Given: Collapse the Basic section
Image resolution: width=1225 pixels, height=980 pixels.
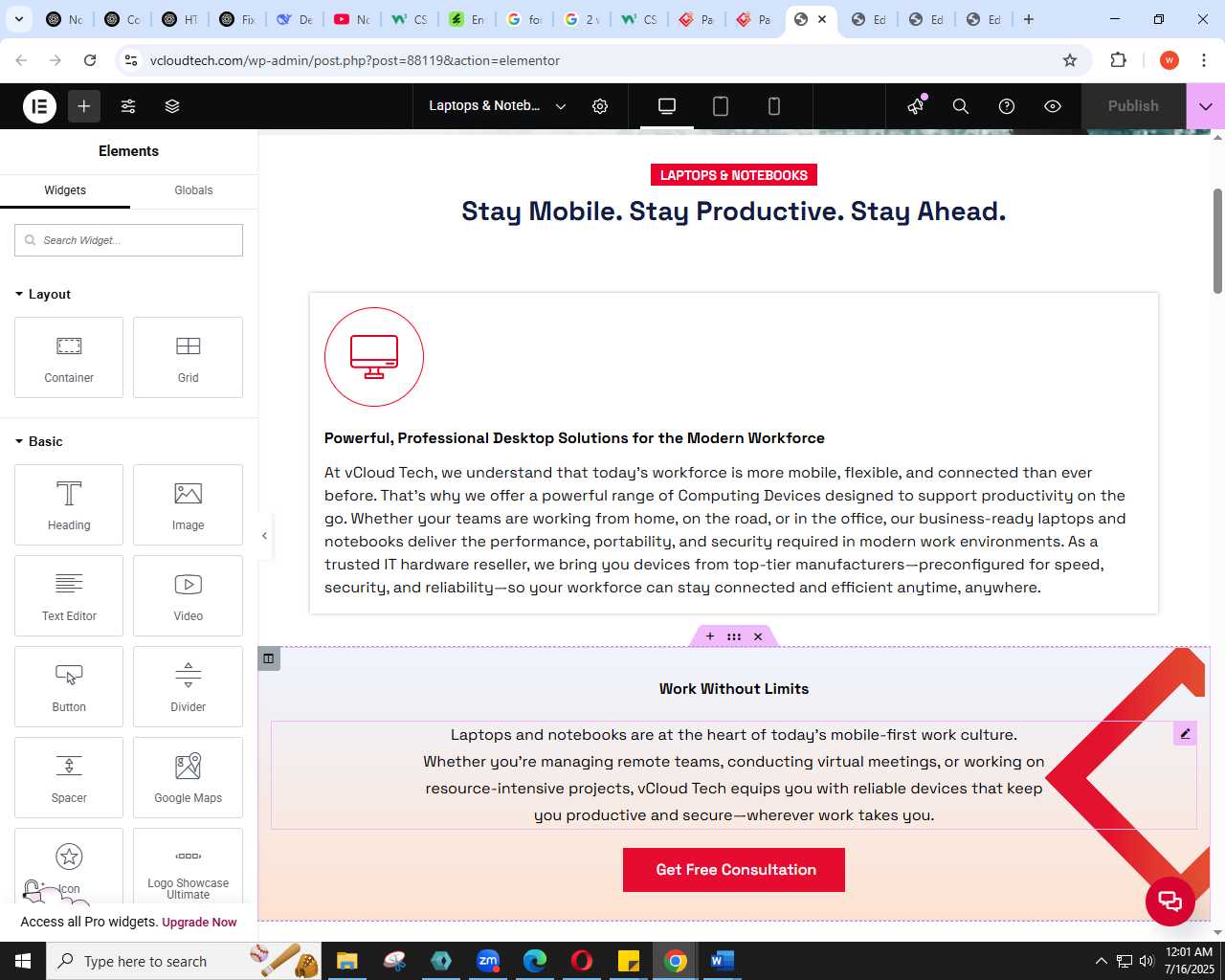Looking at the screenshot, I should tap(39, 441).
